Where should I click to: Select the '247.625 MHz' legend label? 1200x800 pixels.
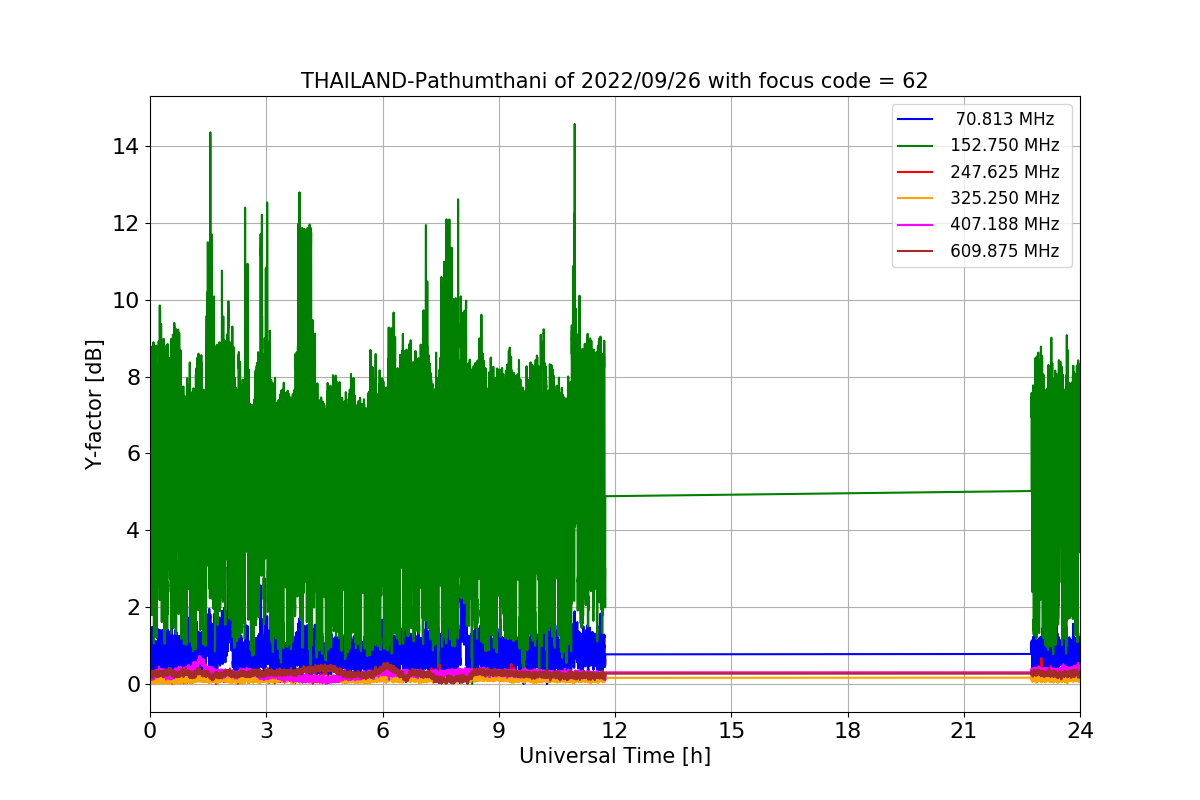[1005, 172]
